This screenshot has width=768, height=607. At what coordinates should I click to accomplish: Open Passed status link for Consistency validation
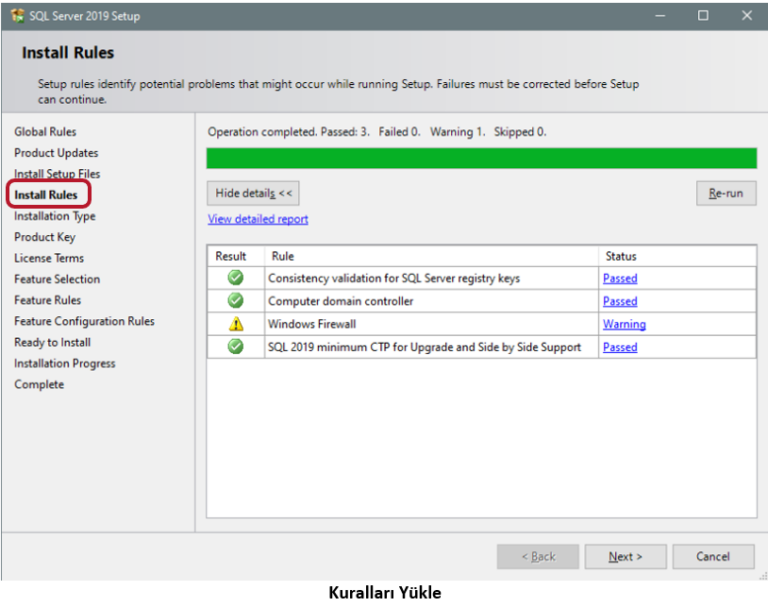pyautogui.click(x=619, y=278)
